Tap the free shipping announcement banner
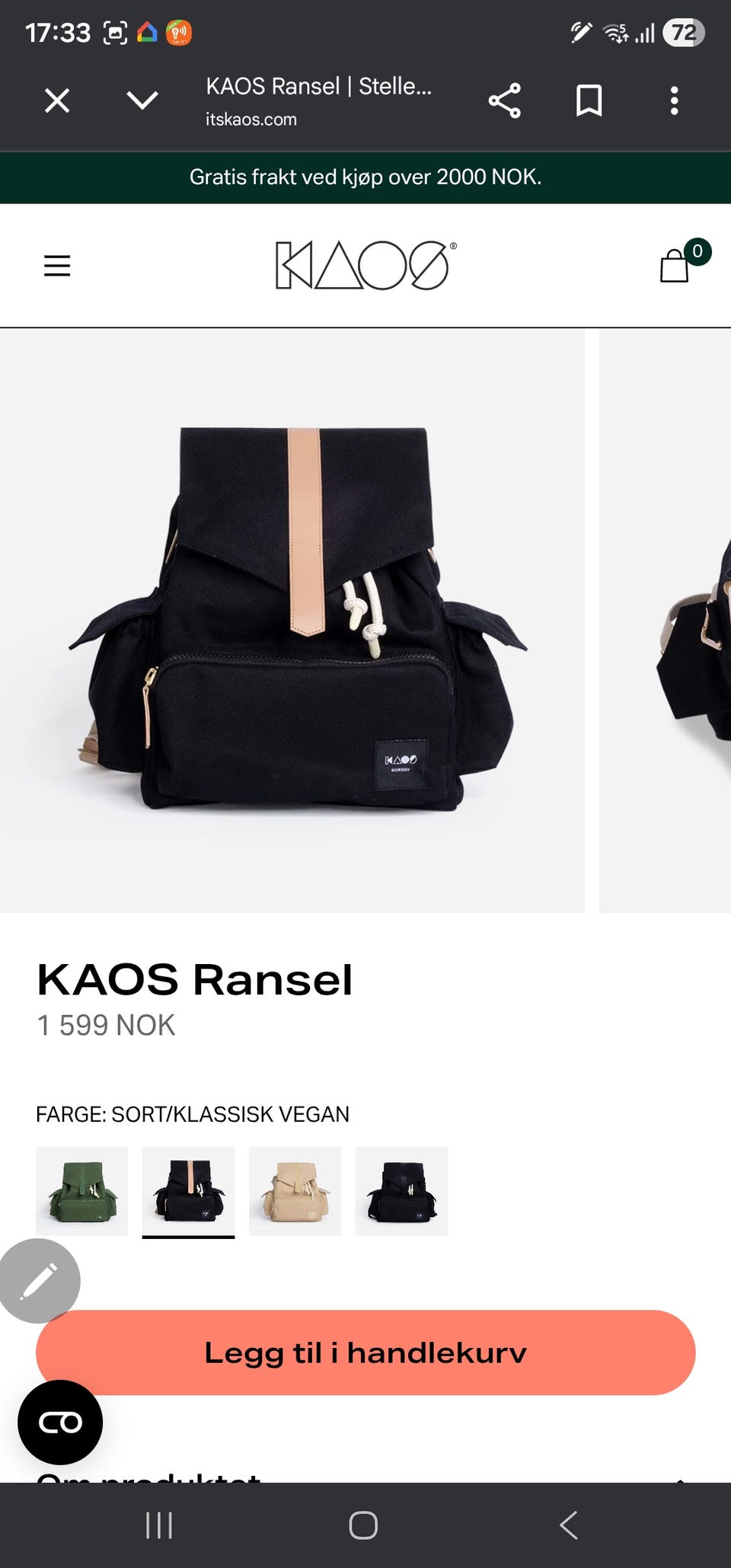Screen dimensions: 731x1568 click(365, 177)
